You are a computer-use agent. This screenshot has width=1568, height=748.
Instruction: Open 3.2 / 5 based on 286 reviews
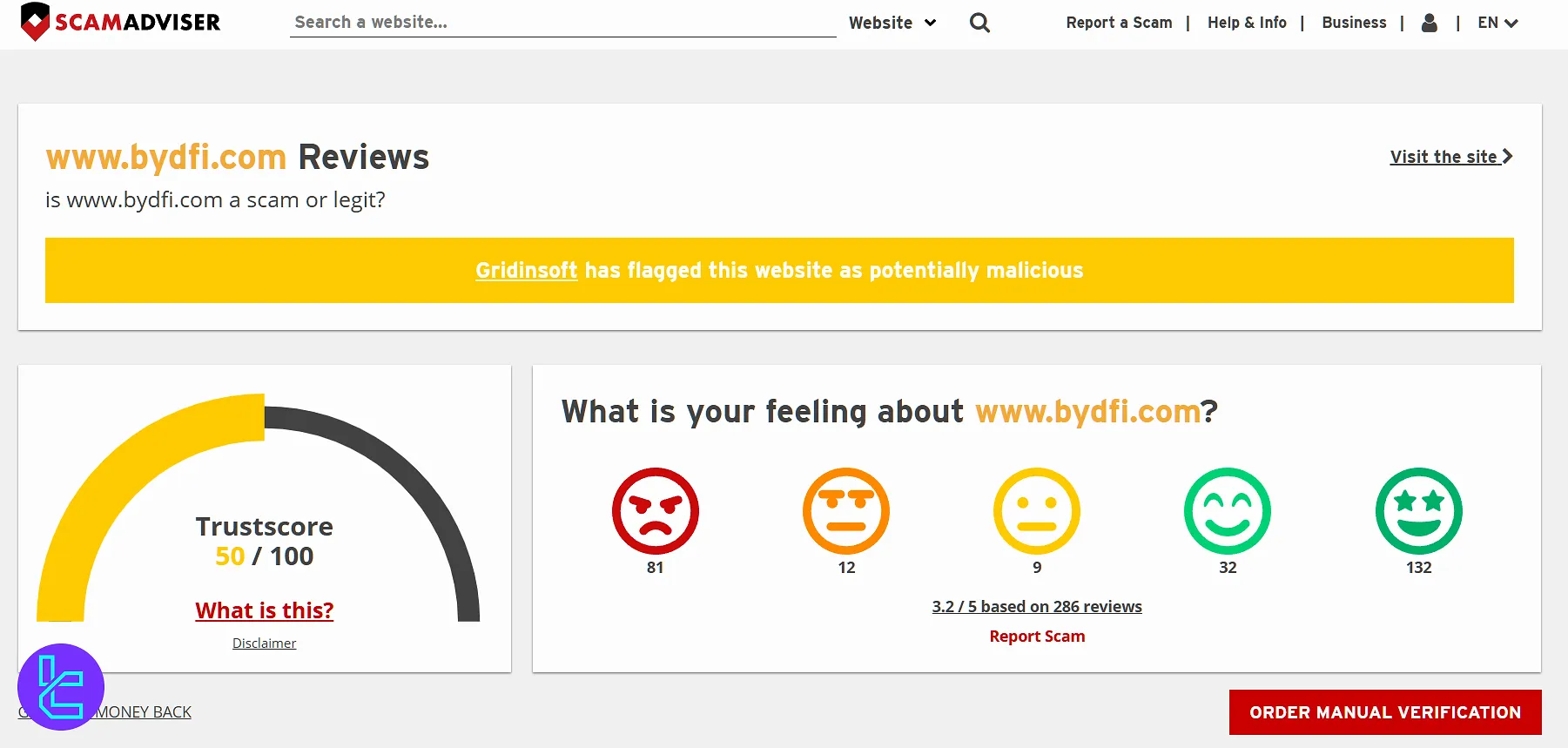tap(1037, 607)
